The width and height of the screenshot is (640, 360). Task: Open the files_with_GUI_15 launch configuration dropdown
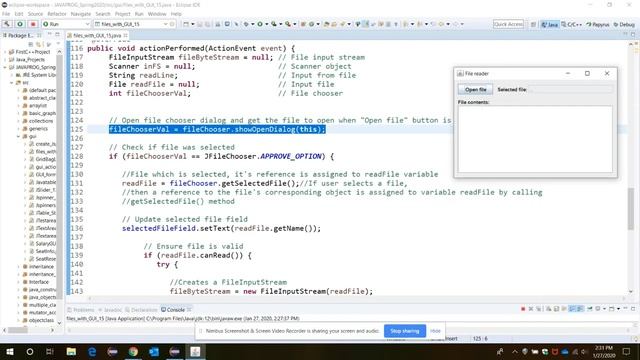131,24
